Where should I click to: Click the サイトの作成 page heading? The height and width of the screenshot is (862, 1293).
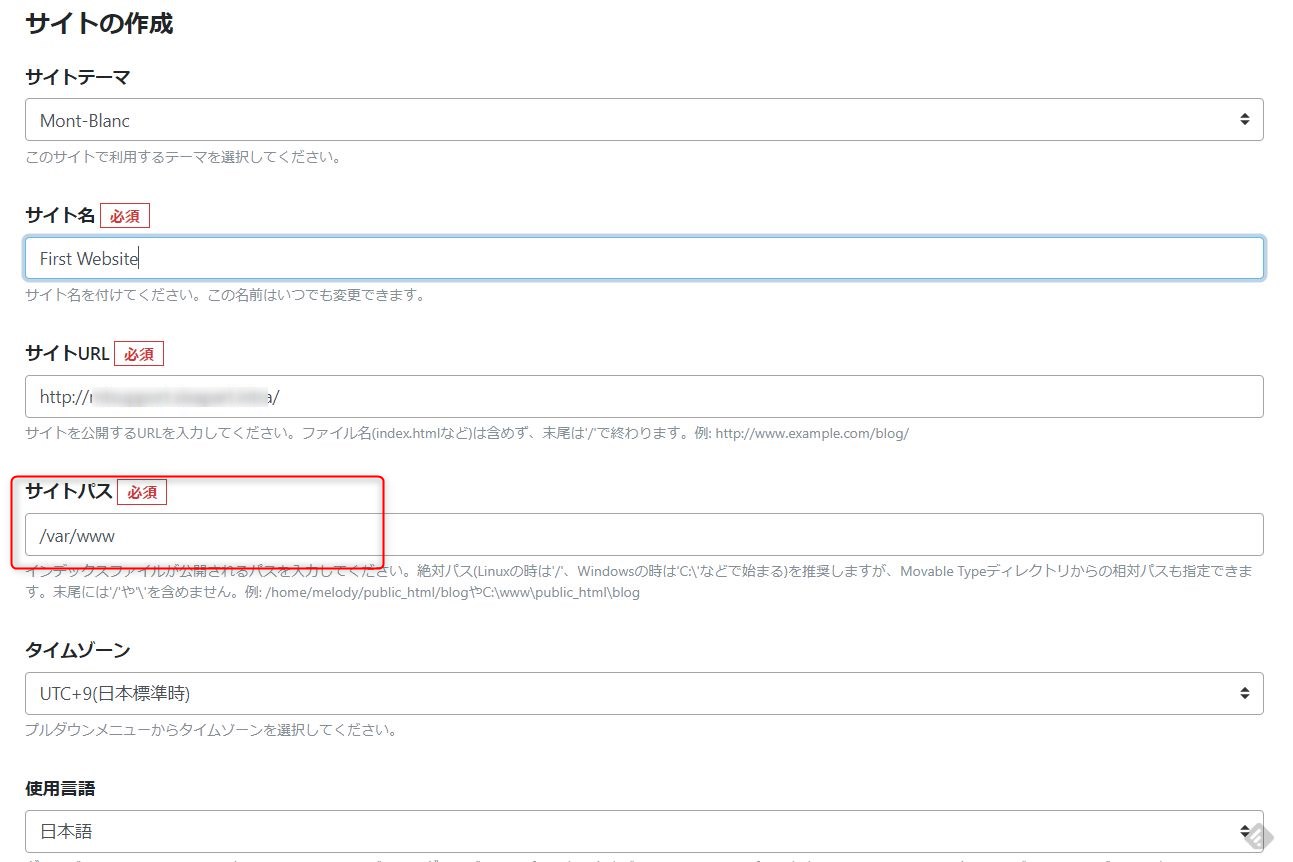99,24
